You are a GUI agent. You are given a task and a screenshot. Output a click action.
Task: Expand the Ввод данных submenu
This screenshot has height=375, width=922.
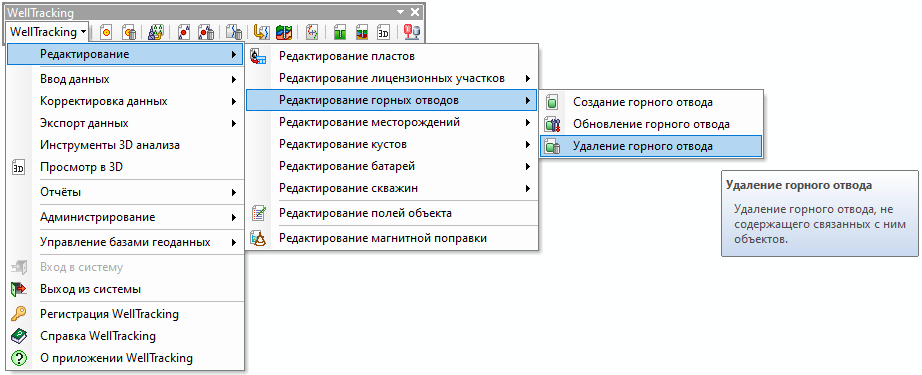click(125, 79)
